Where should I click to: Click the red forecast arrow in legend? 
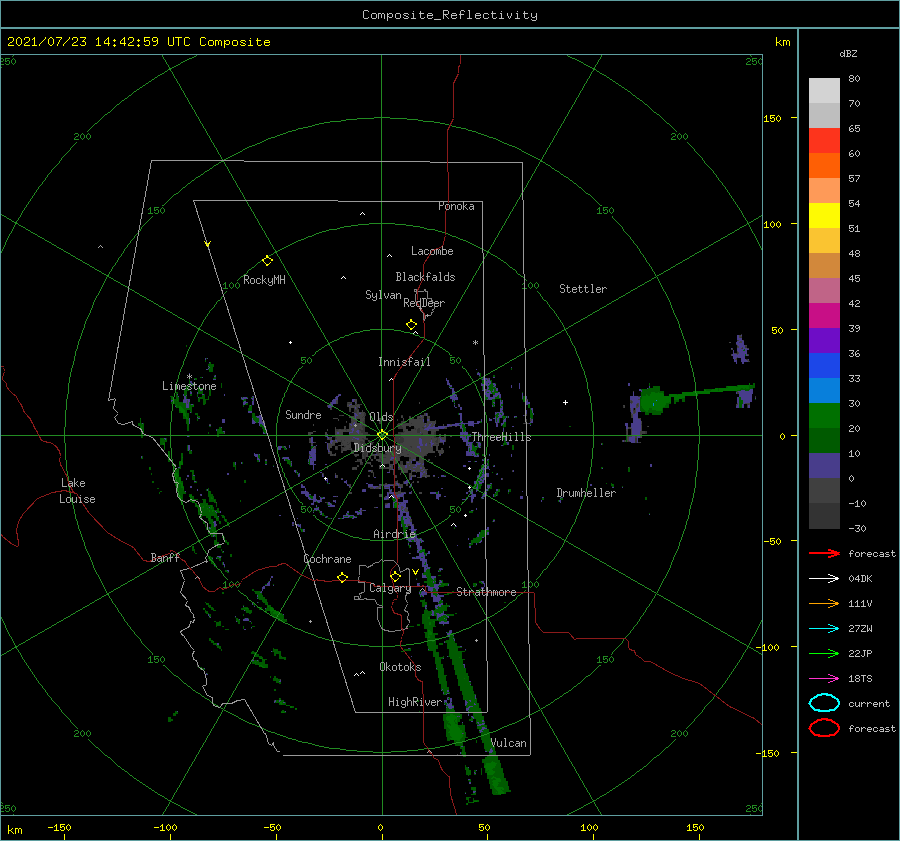click(824, 553)
